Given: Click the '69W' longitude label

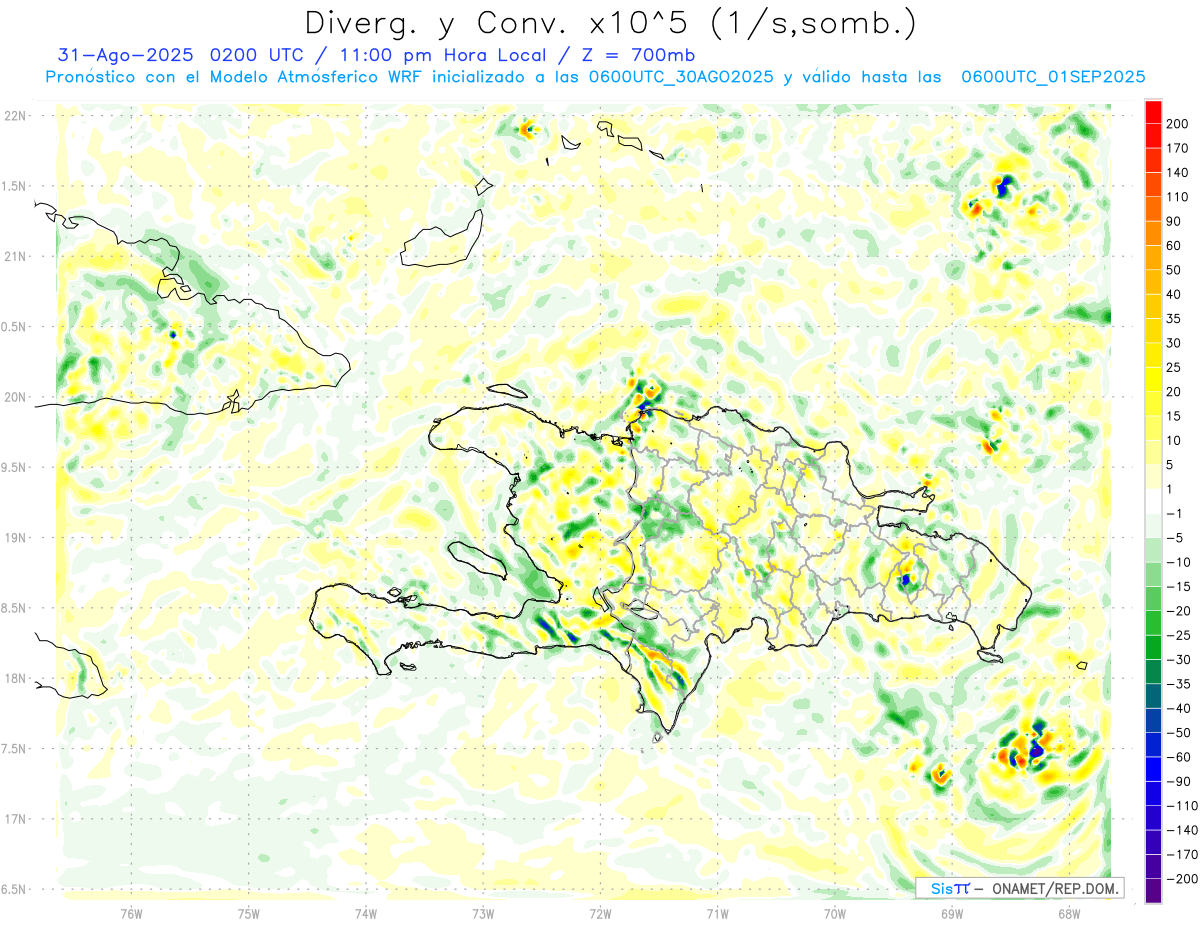Looking at the screenshot, I should [x=952, y=914].
